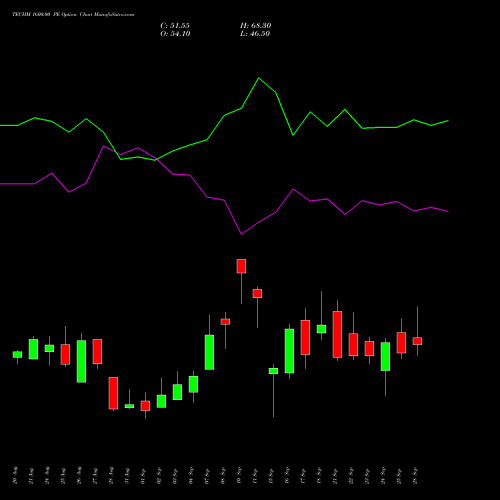Click the long red candlestick on 28 Aug

(x=113, y=393)
